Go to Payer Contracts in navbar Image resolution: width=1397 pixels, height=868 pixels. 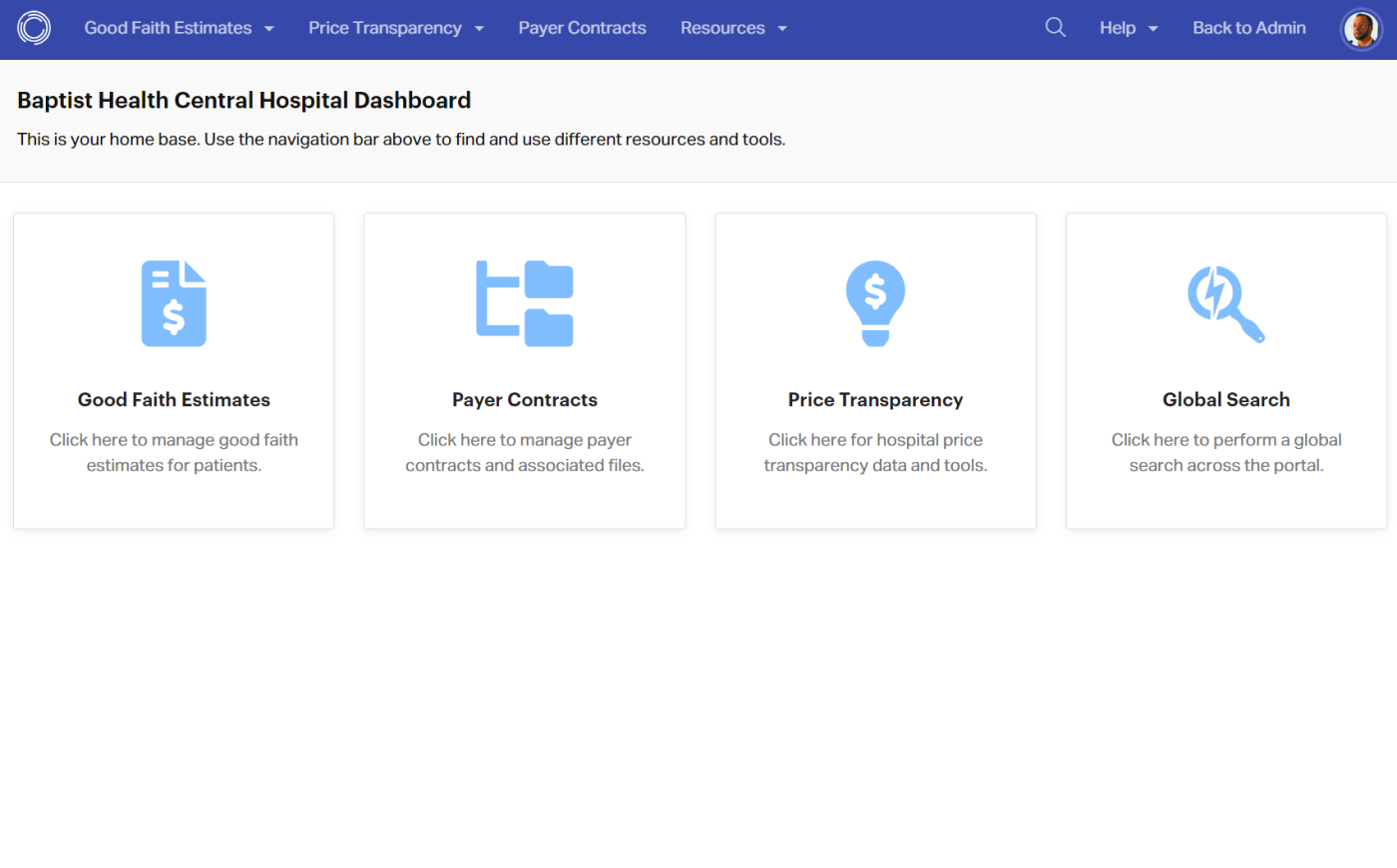click(x=582, y=28)
